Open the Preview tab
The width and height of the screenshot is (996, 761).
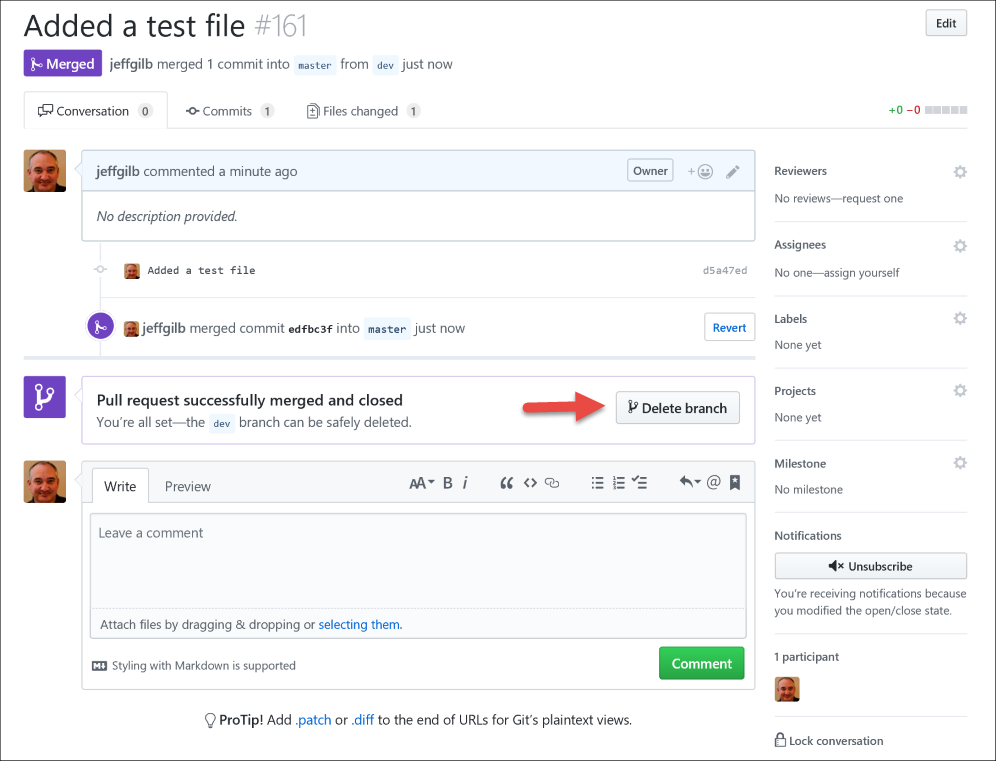187,487
